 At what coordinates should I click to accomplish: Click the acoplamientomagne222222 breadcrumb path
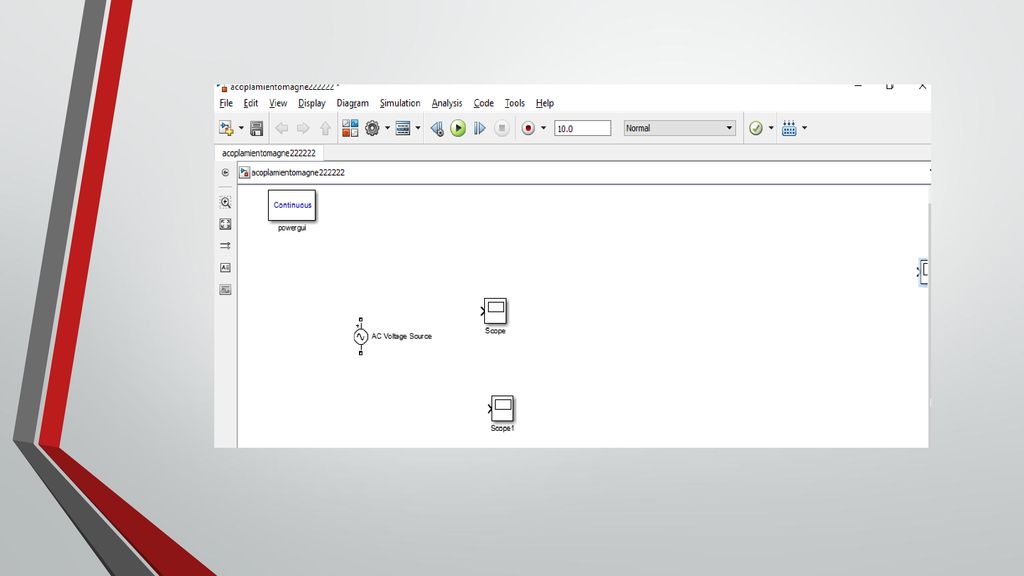point(298,172)
